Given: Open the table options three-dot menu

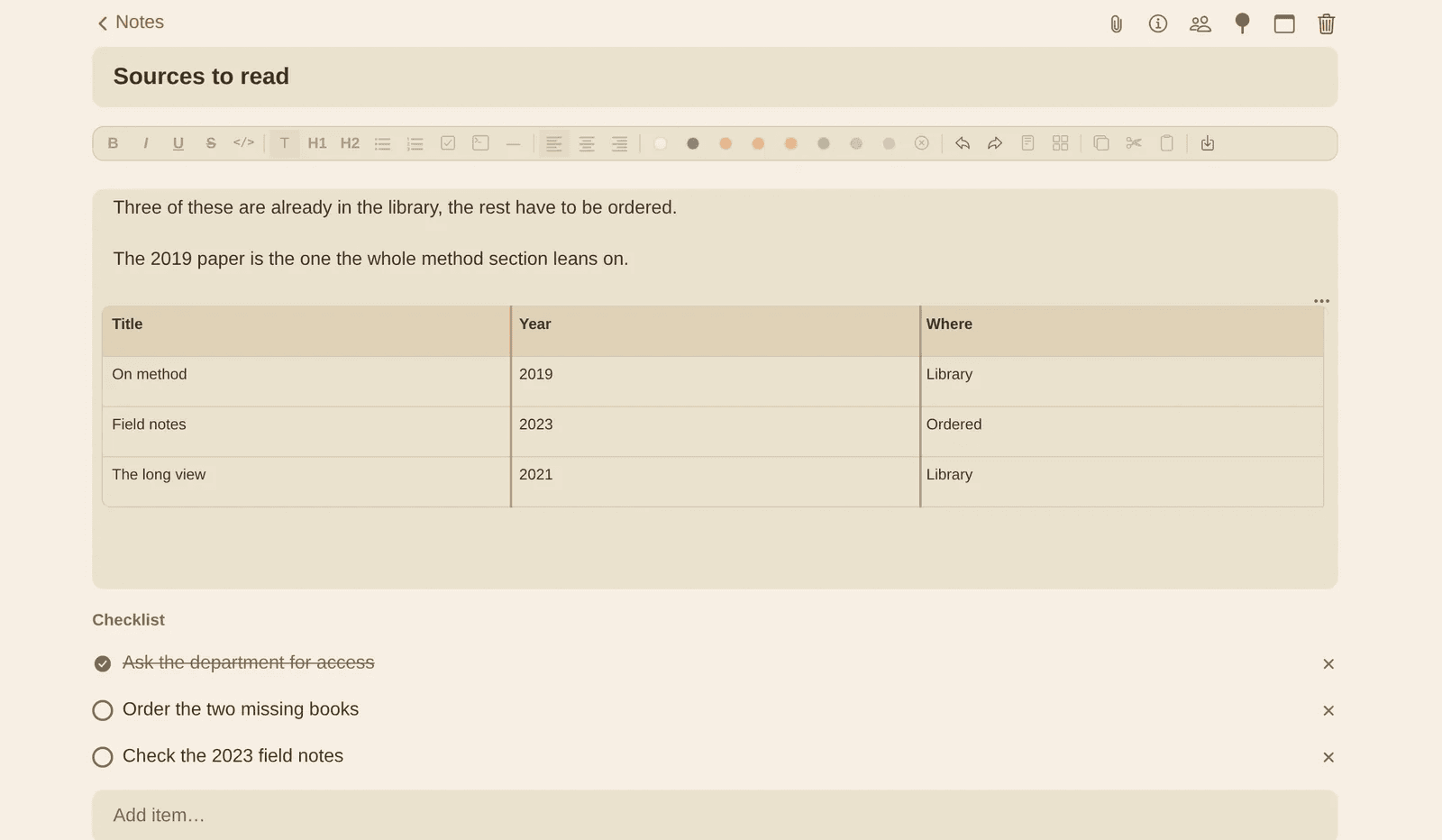Looking at the screenshot, I should [x=1321, y=301].
